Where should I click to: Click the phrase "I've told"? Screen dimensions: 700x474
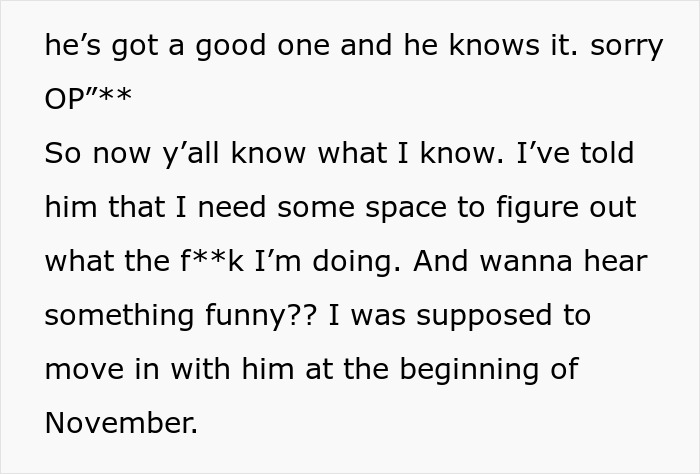(585, 155)
